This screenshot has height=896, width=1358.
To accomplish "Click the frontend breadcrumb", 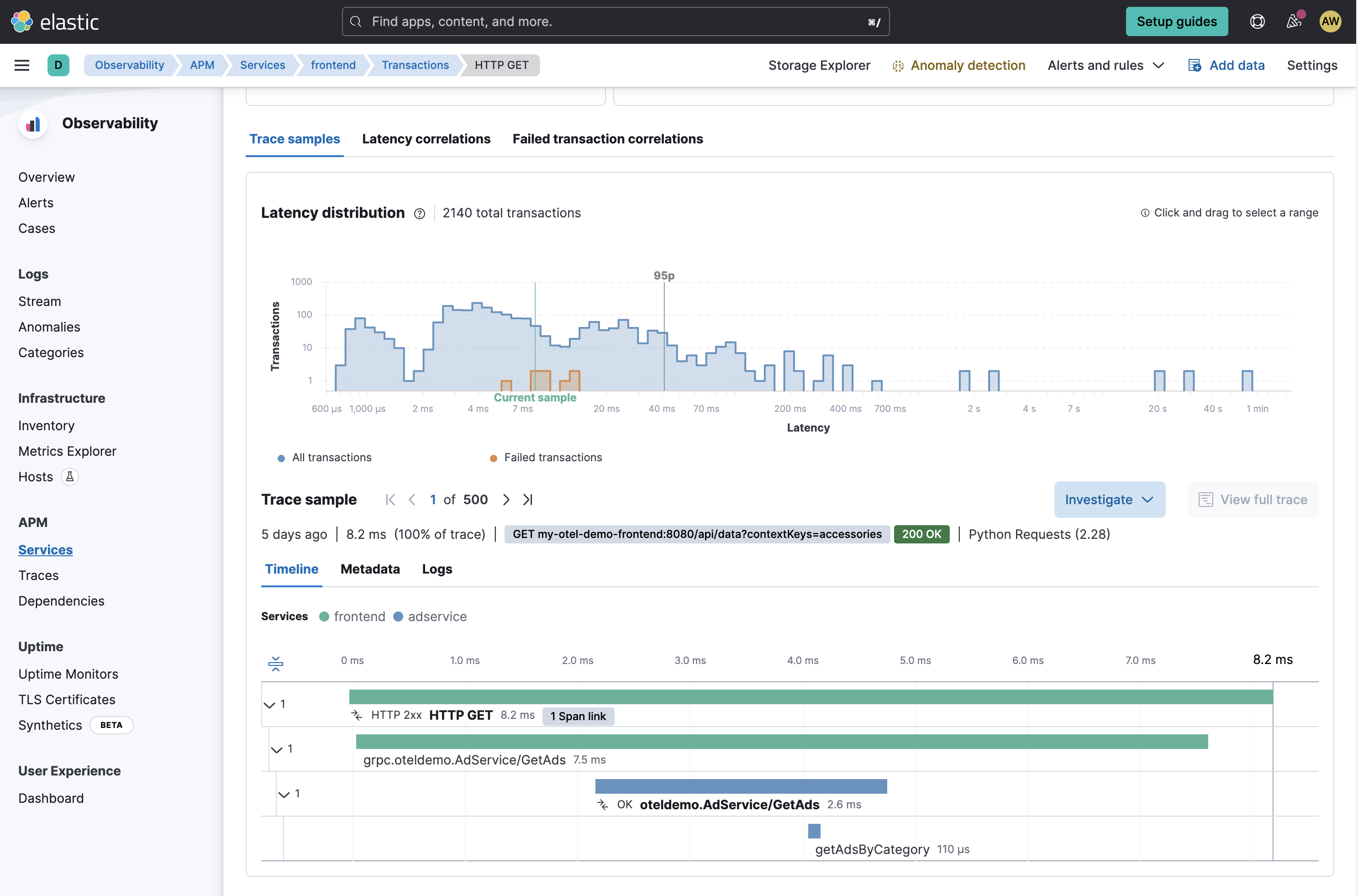I will click(x=333, y=65).
